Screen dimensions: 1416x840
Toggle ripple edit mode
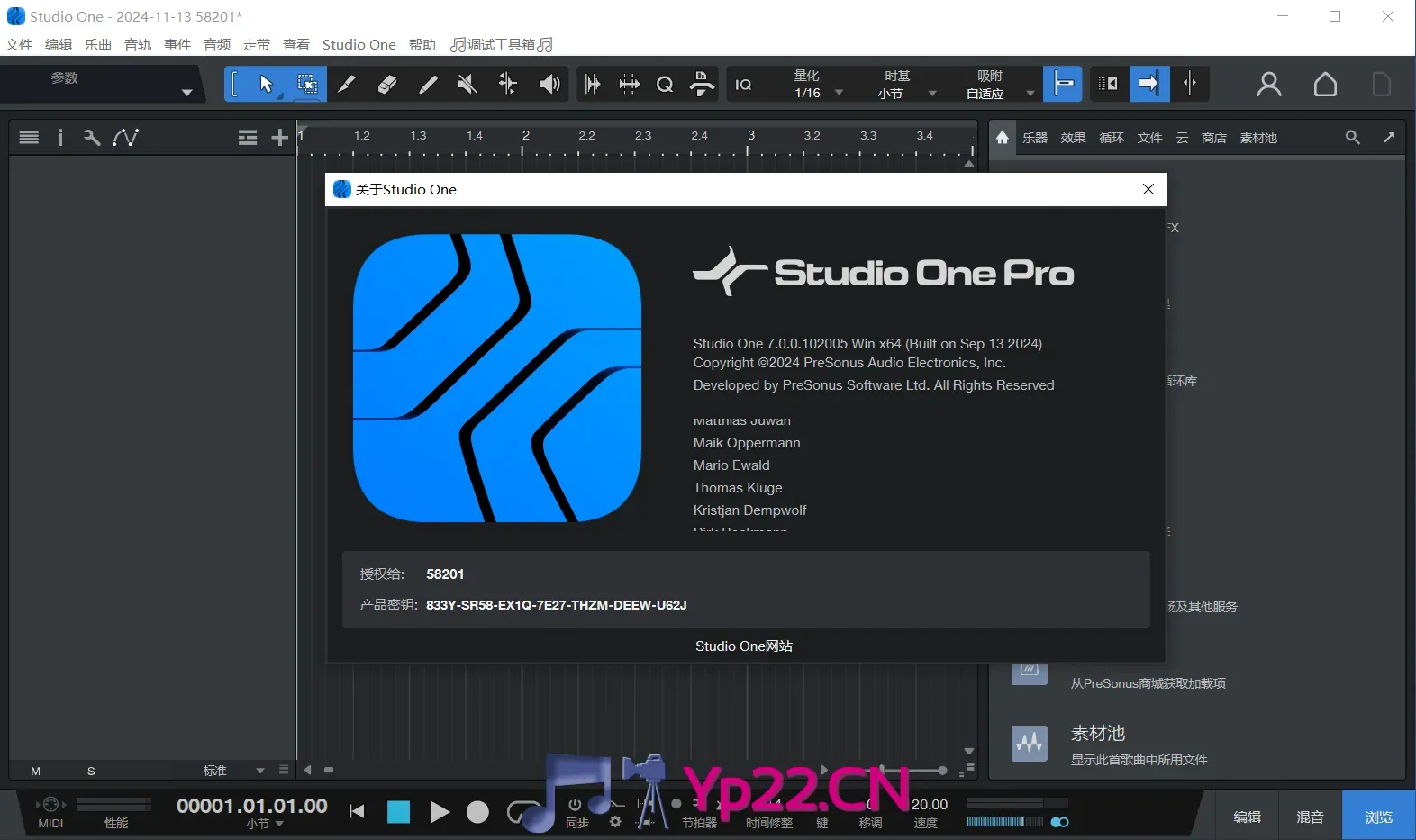(1109, 84)
